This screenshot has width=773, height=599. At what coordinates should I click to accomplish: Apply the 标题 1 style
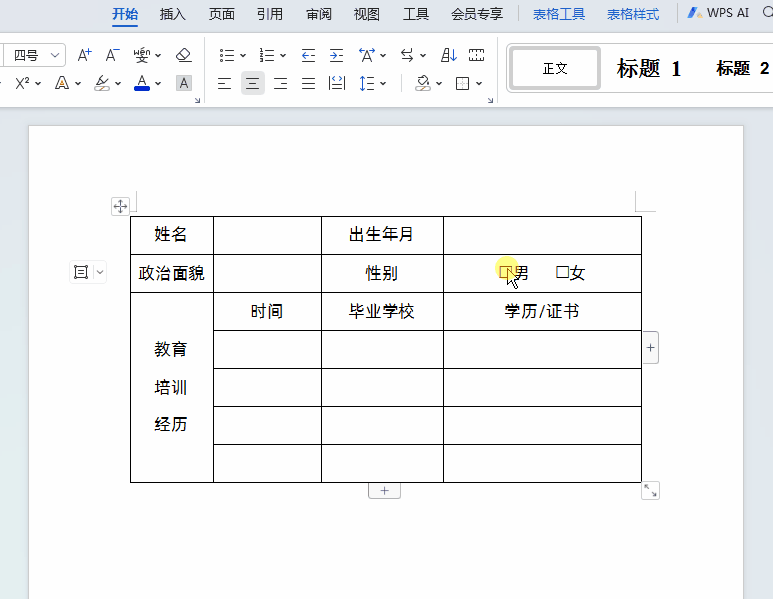pos(649,68)
